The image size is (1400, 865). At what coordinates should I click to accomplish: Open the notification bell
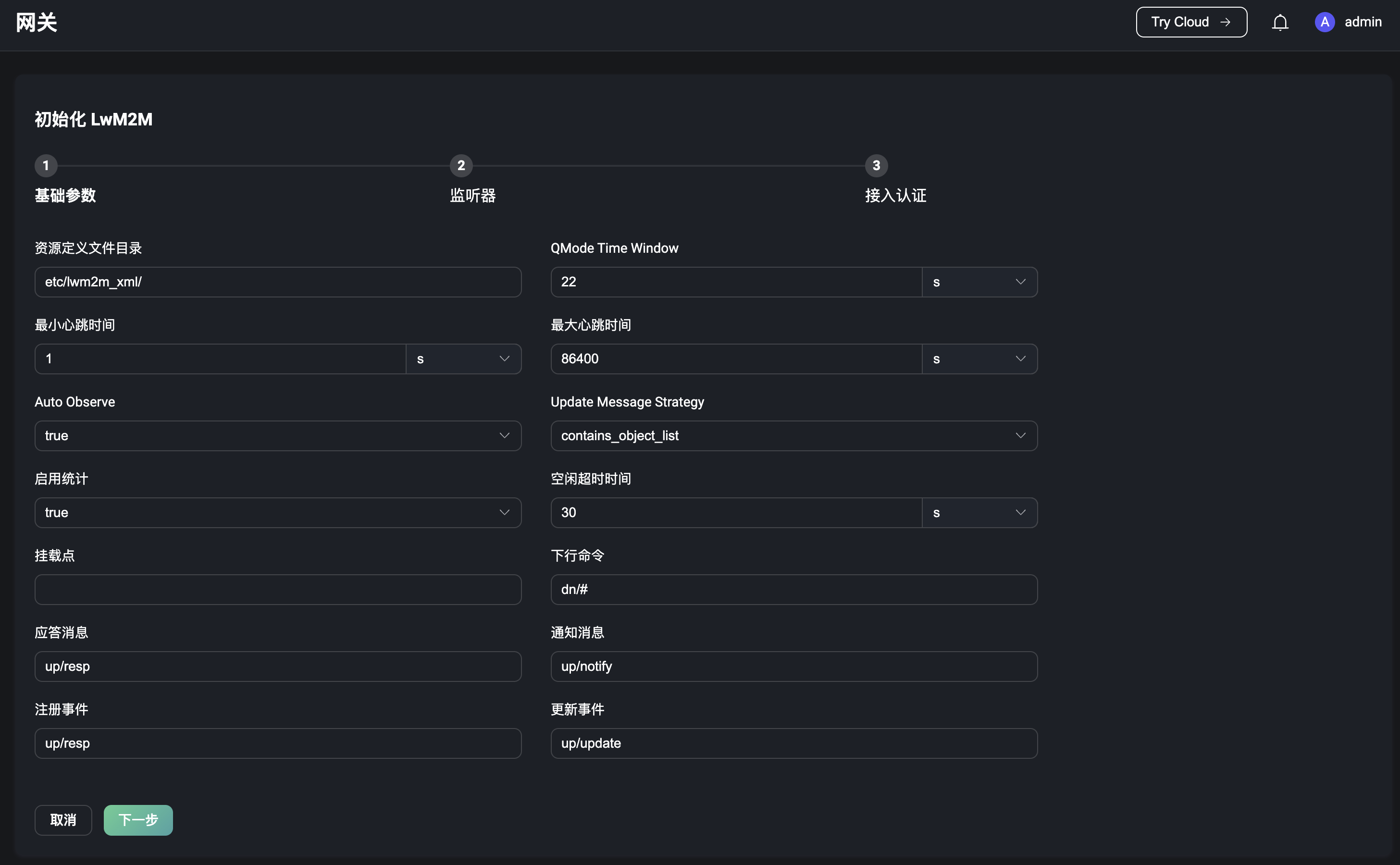(x=1280, y=22)
